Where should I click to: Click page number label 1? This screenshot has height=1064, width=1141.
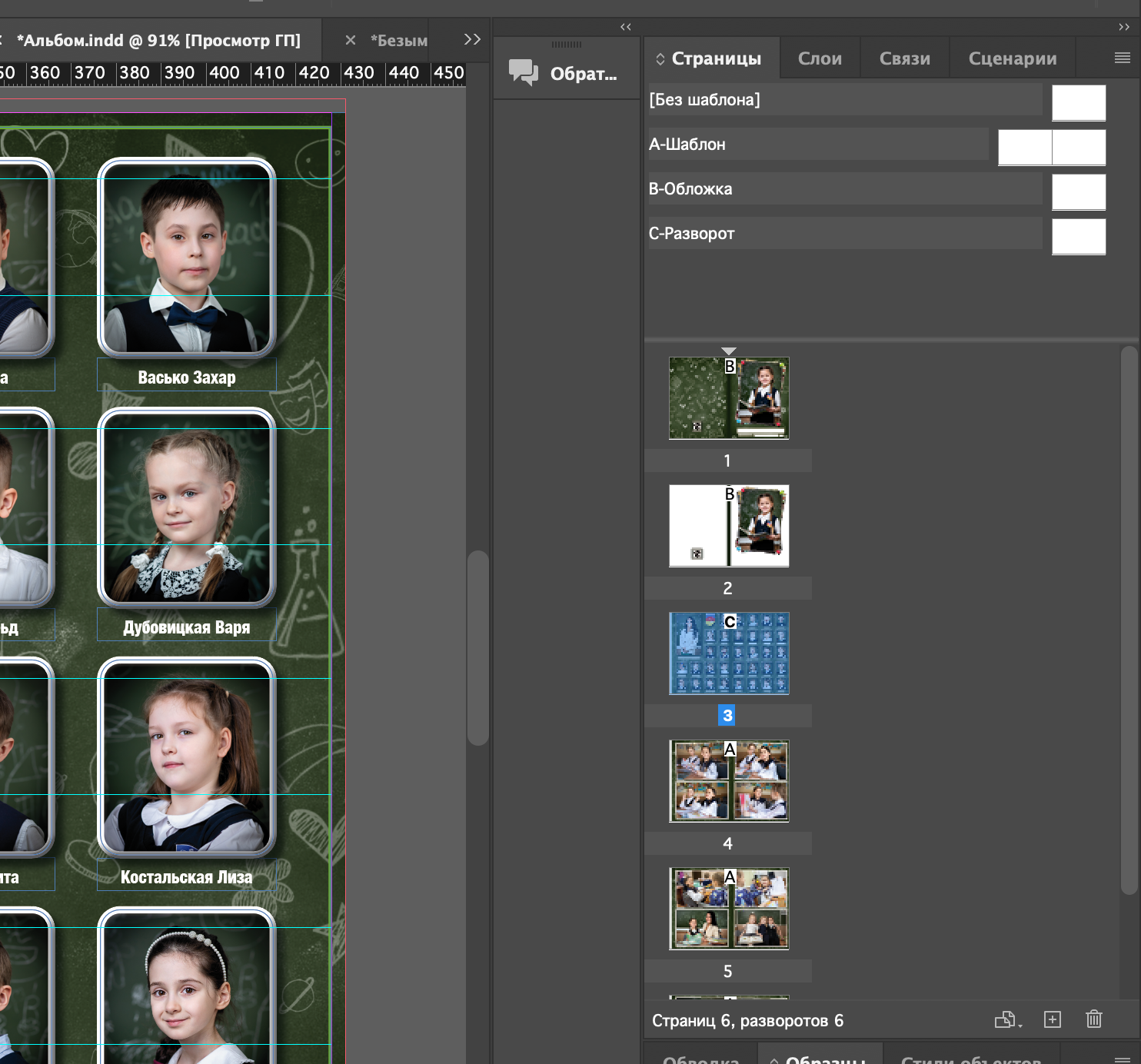(x=727, y=461)
